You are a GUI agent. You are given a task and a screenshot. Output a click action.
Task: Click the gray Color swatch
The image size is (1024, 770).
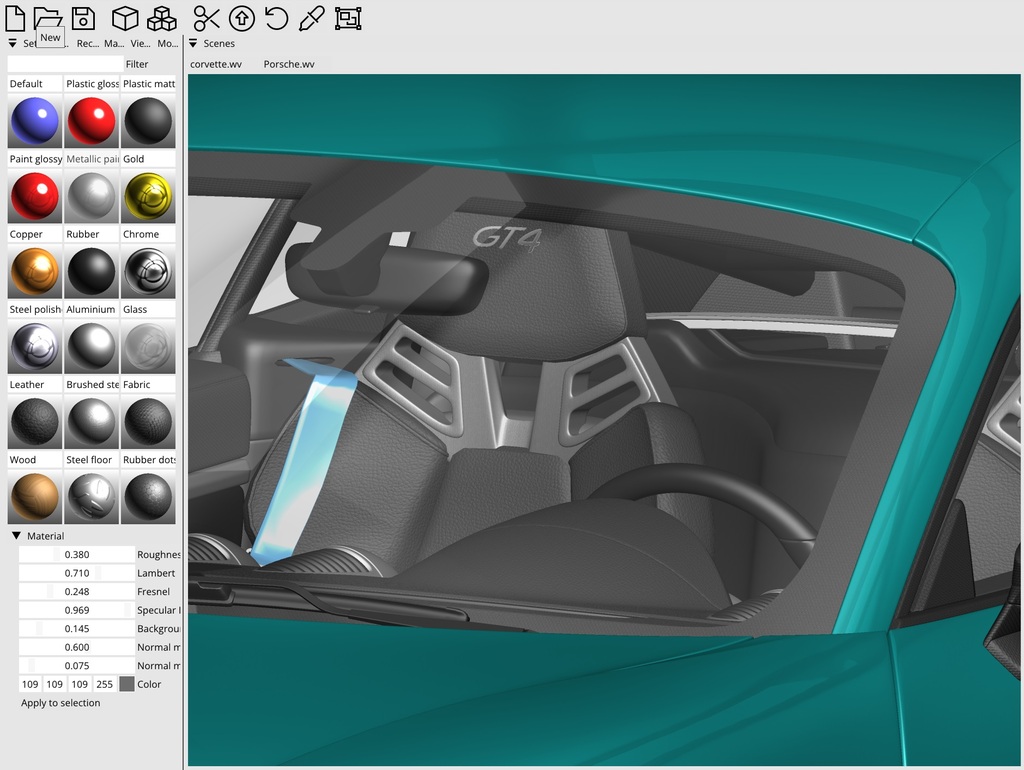[x=127, y=684]
